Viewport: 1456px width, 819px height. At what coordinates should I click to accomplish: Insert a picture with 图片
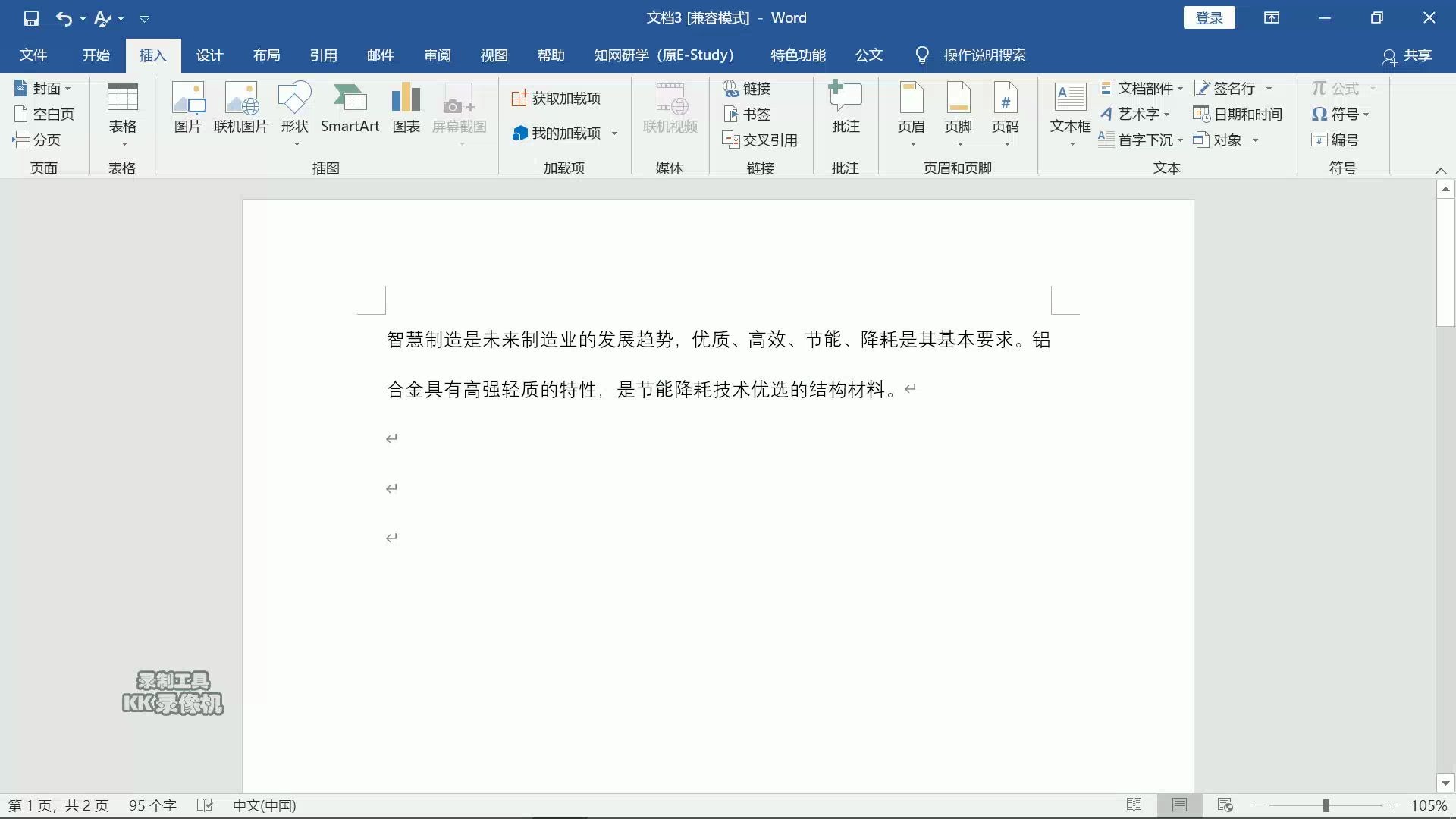click(188, 108)
